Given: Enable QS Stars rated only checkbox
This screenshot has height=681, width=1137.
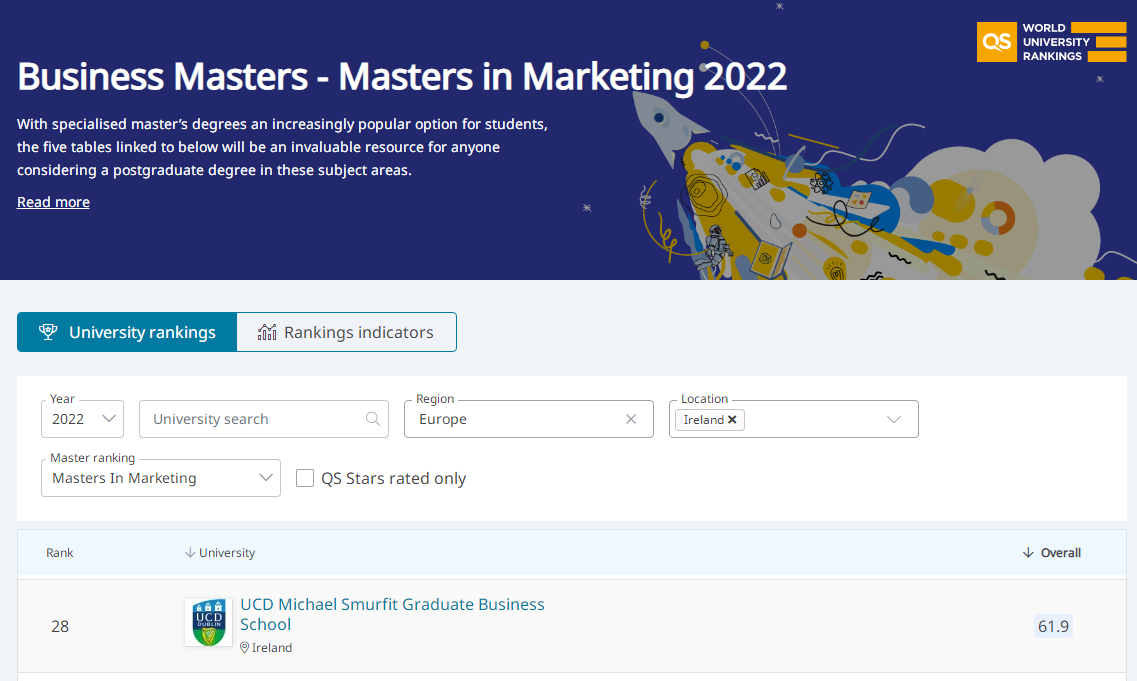Looking at the screenshot, I should [x=305, y=478].
